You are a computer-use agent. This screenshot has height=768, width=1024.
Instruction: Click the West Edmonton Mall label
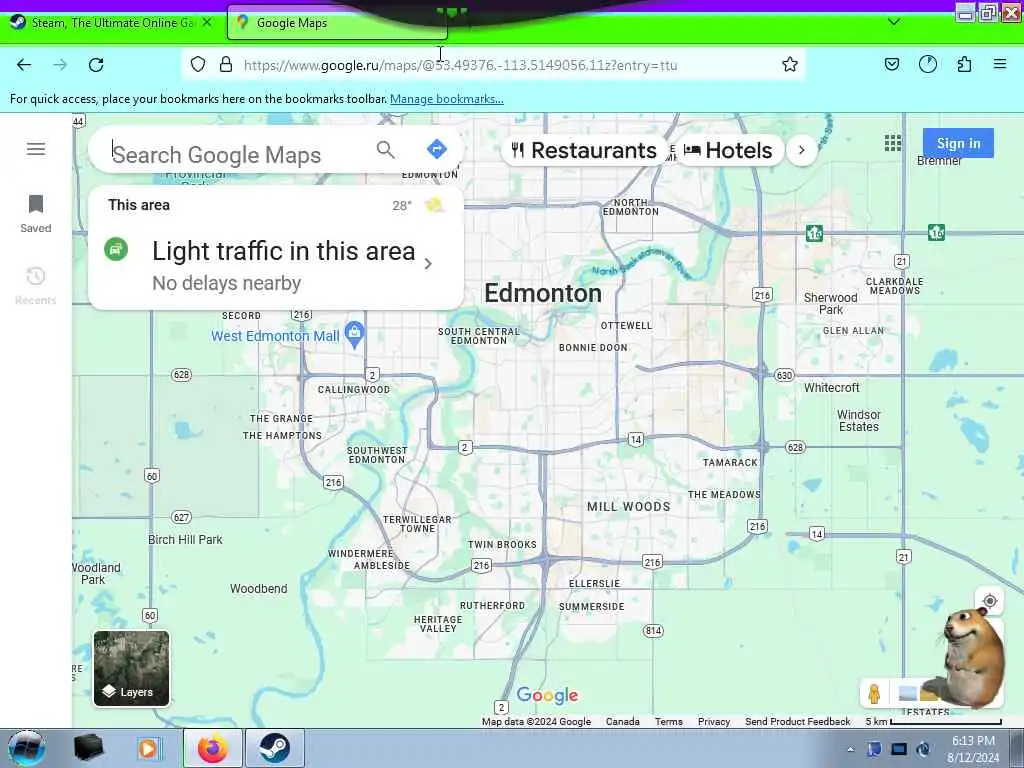pyautogui.click(x=275, y=336)
